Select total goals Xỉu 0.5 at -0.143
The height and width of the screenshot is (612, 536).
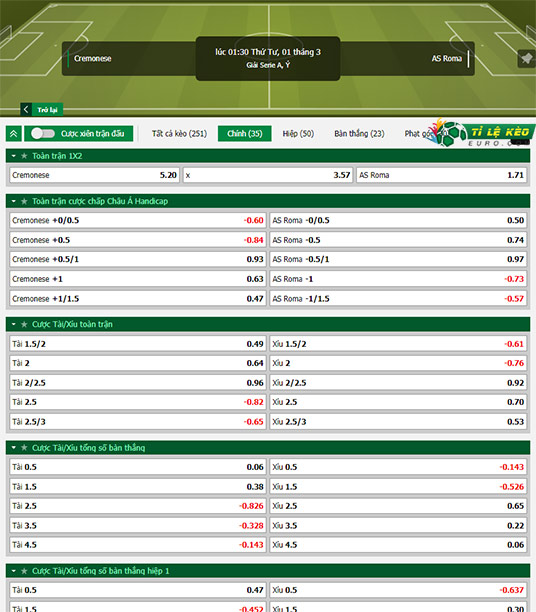(x=398, y=467)
